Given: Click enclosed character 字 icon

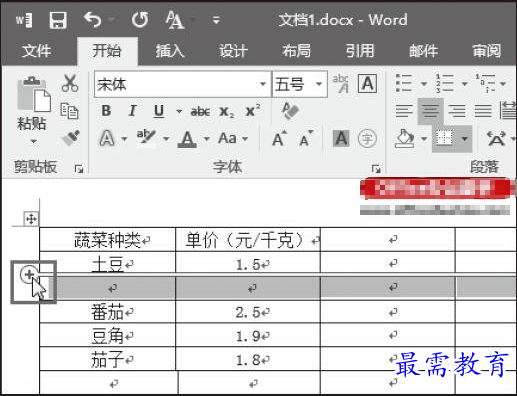Looking at the screenshot, I should (367, 138).
